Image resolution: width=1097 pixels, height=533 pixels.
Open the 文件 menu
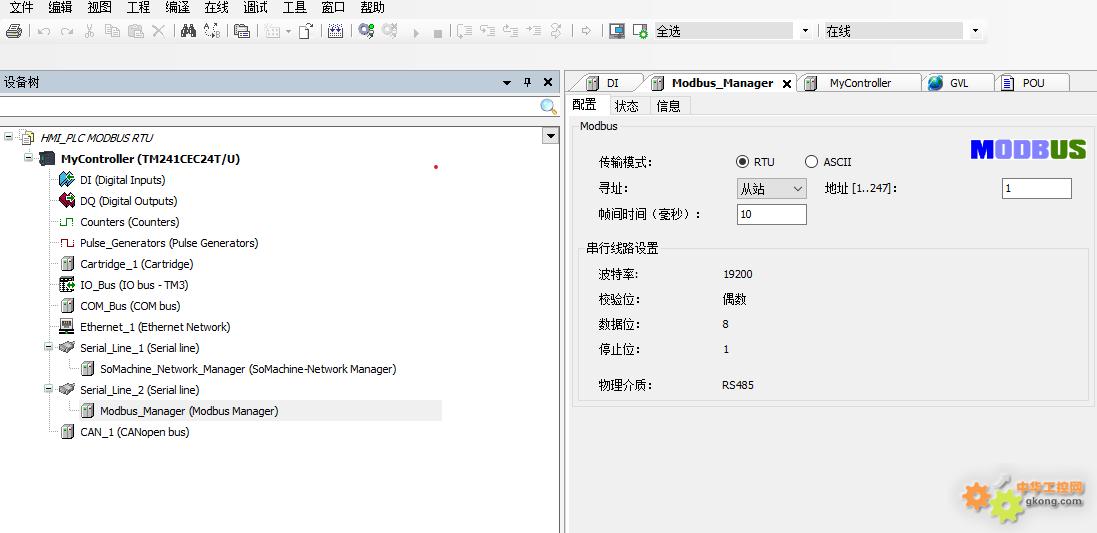tap(21, 8)
